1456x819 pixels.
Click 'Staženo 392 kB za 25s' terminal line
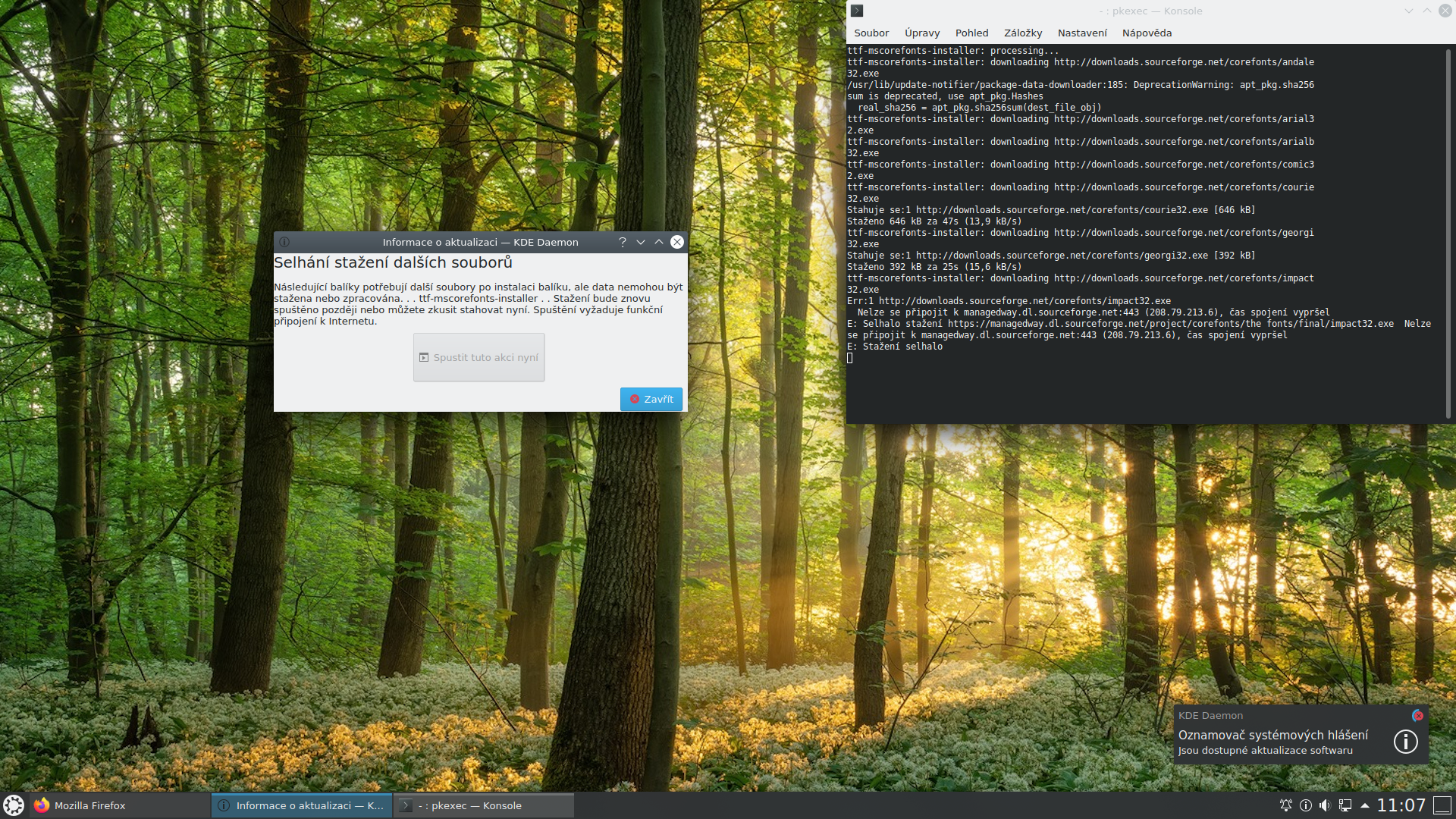[934, 267]
